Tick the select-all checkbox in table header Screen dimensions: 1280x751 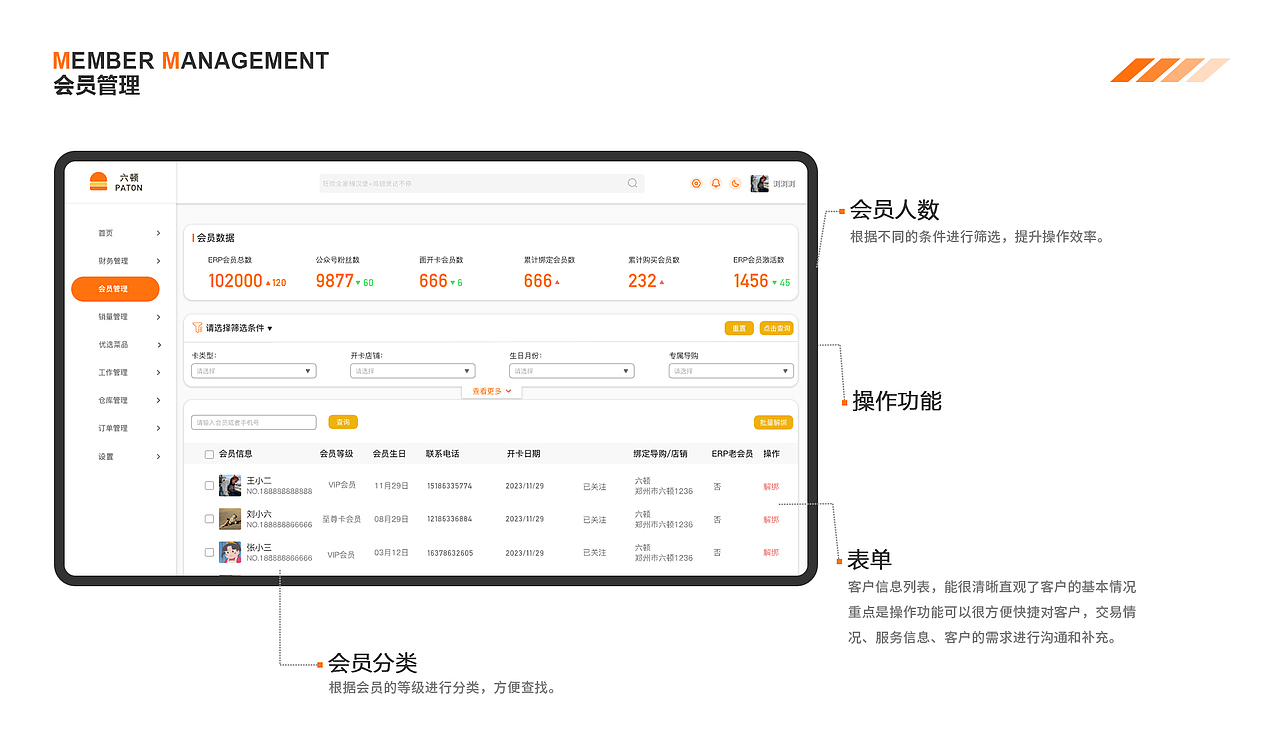pos(209,454)
